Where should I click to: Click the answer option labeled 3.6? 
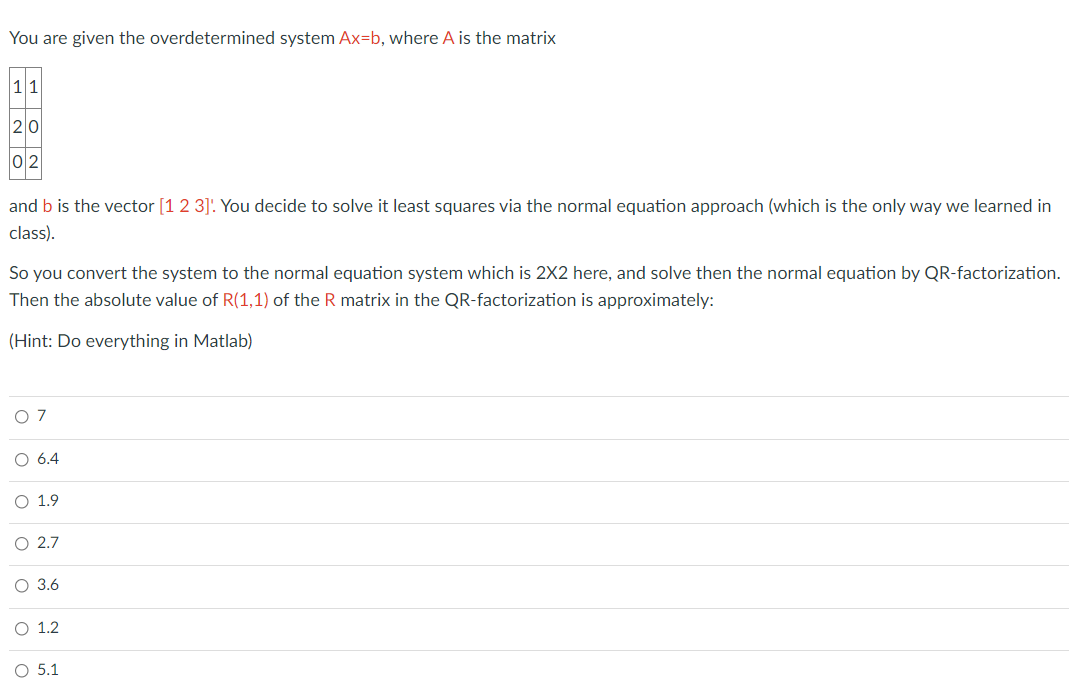click(x=44, y=585)
